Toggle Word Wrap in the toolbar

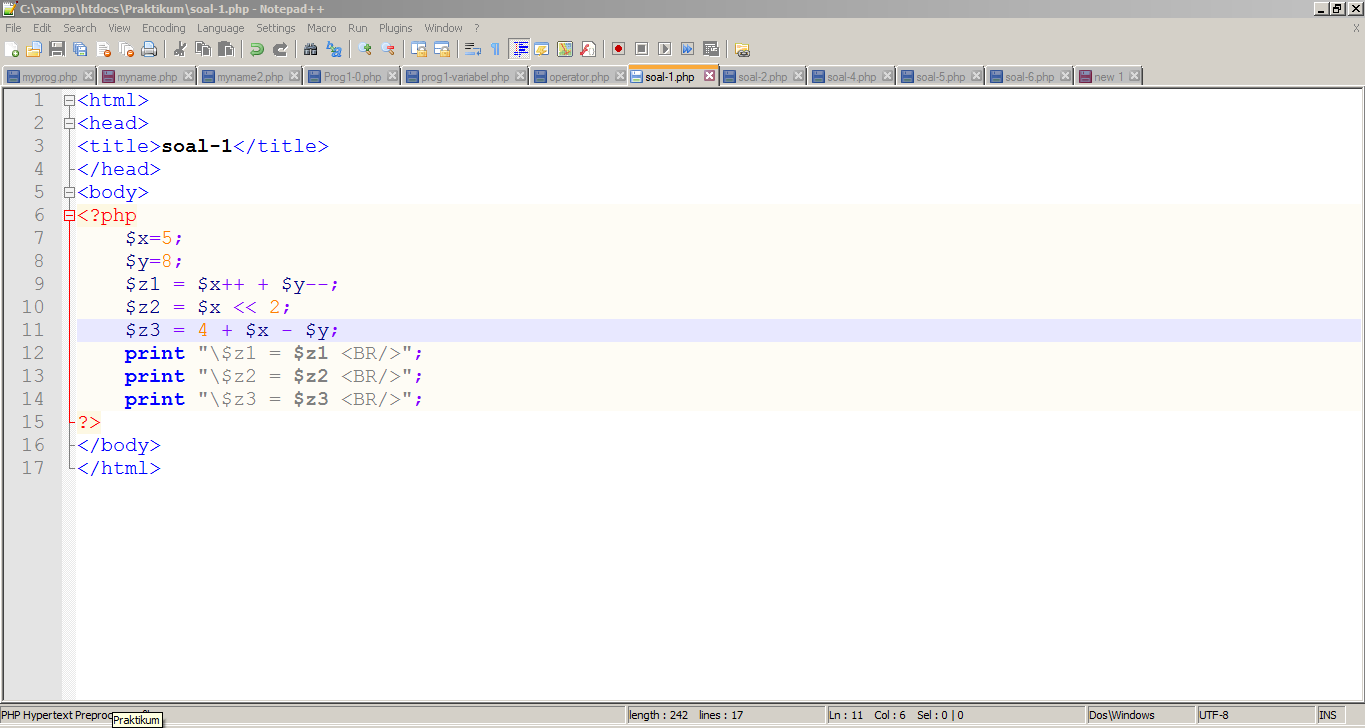pos(473,49)
